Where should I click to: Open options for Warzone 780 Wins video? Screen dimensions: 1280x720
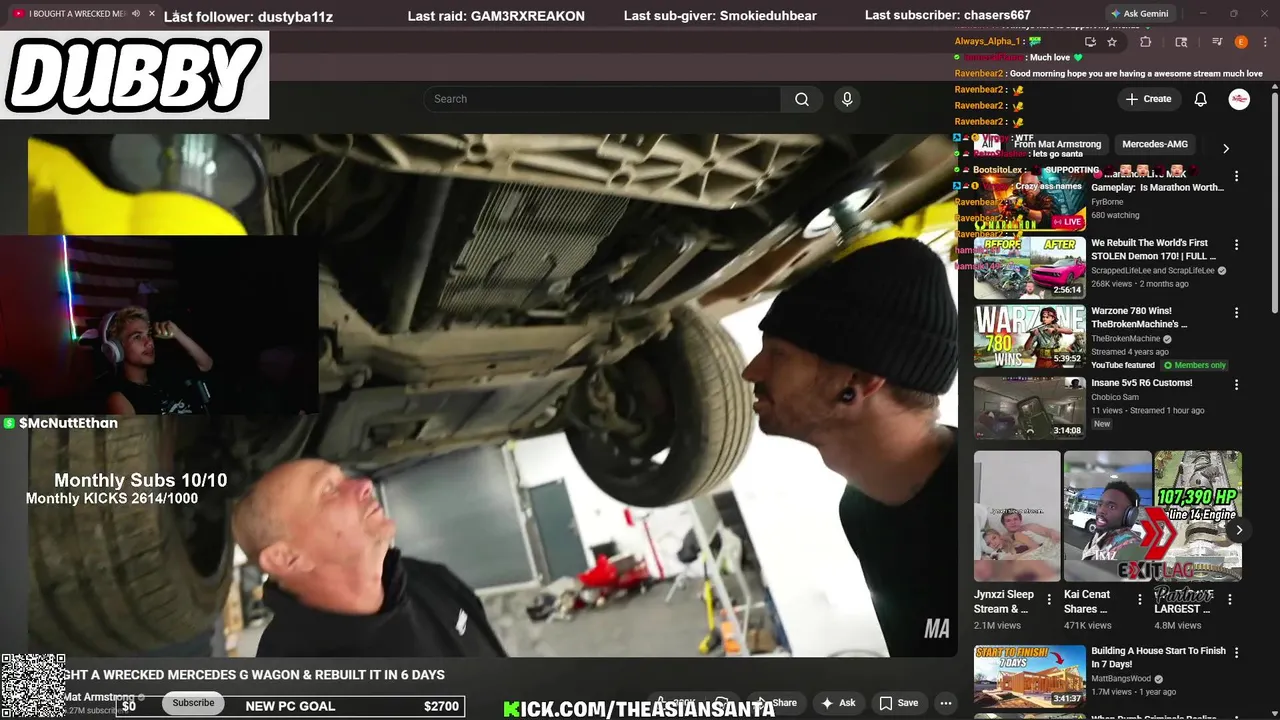(1236, 312)
